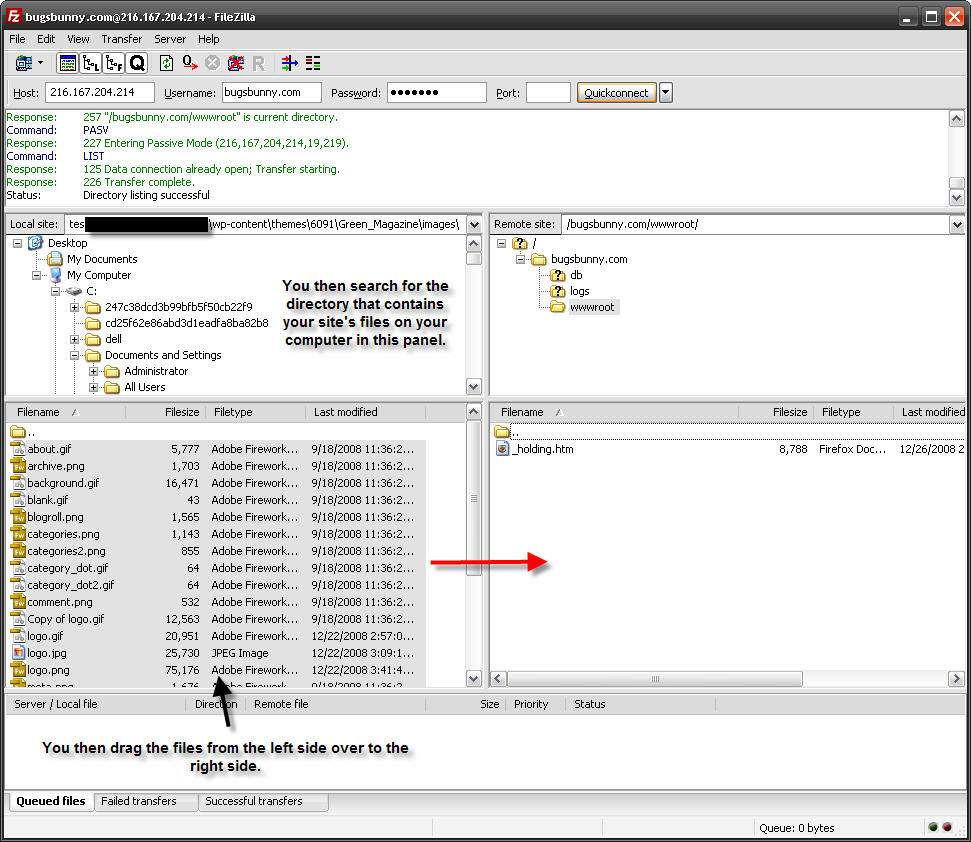Click the Username input field
Viewport: 971px width, 842px height.
[271, 93]
